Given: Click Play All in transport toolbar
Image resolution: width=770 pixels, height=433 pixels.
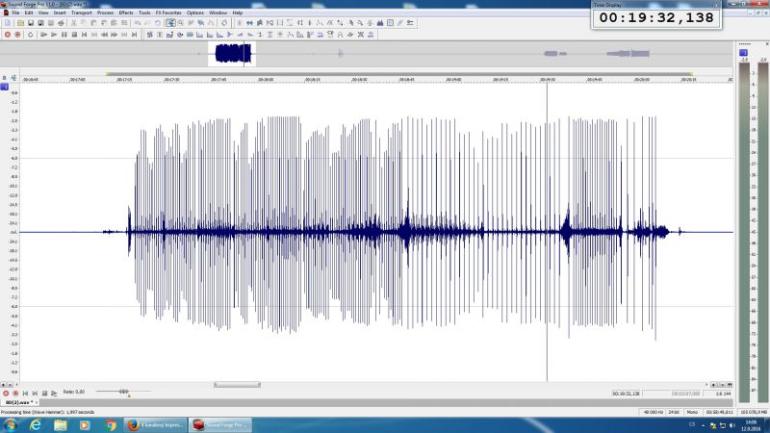Looking at the screenshot, I should click(44, 35).
